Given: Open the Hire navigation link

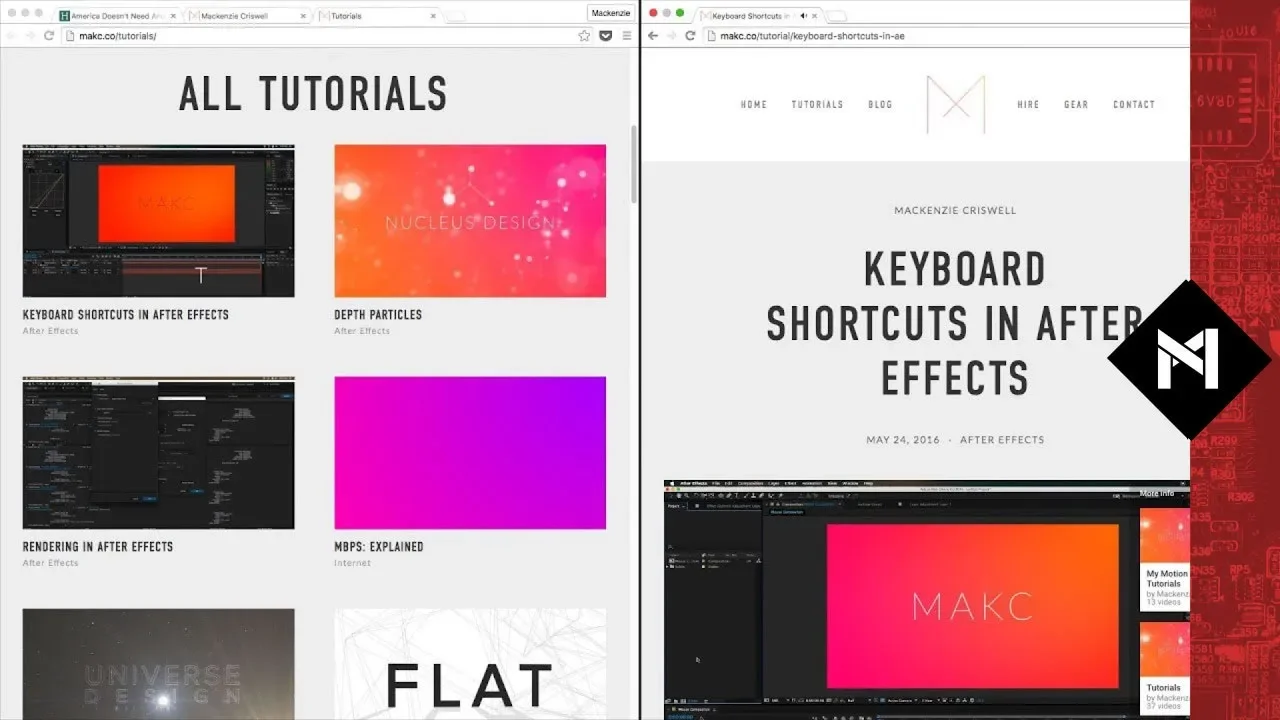Looking at the screenshot, I should 1028,105.
